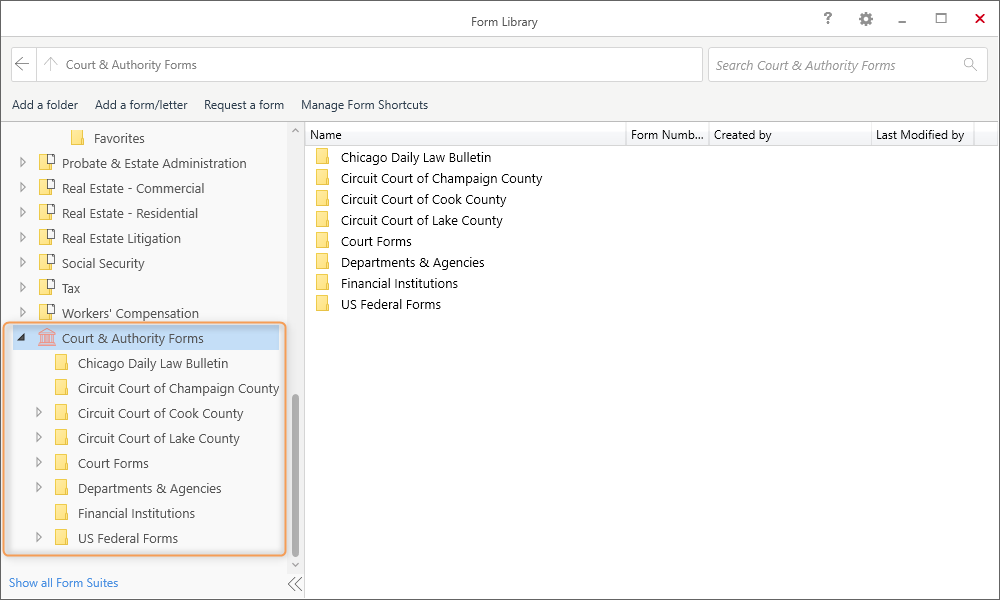Open Departments & Agencies name in list
This screenshot has height=600, width=1000.
tap(413, 262)
